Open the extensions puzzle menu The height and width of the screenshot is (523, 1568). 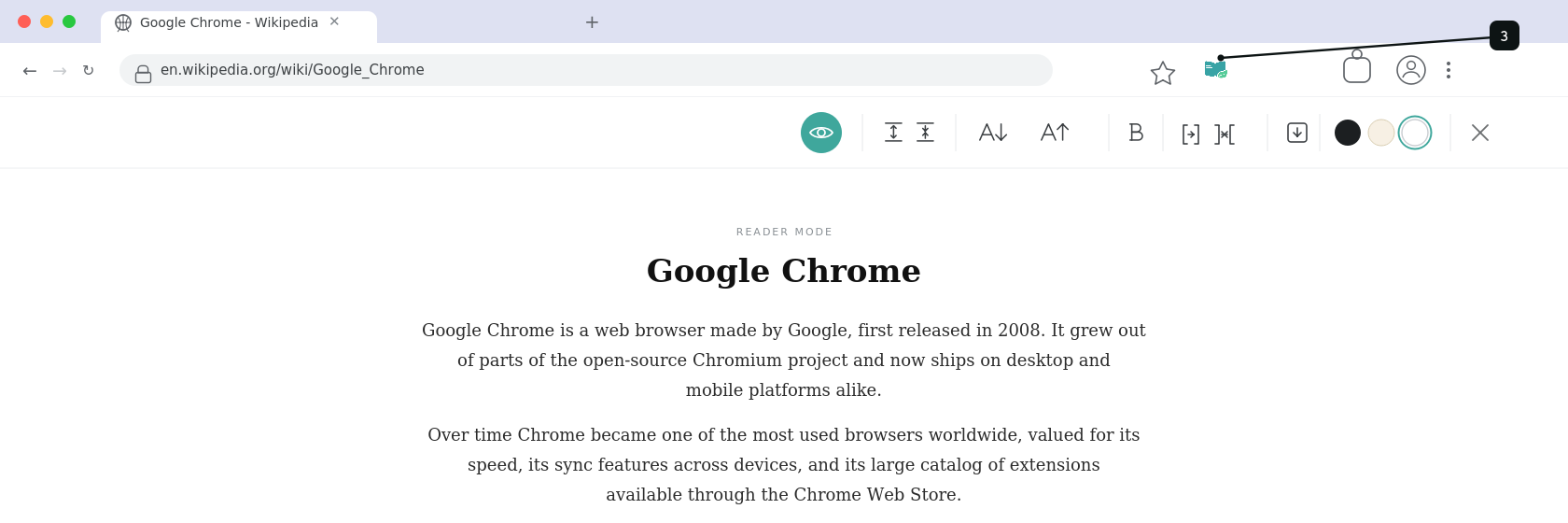1357,67
